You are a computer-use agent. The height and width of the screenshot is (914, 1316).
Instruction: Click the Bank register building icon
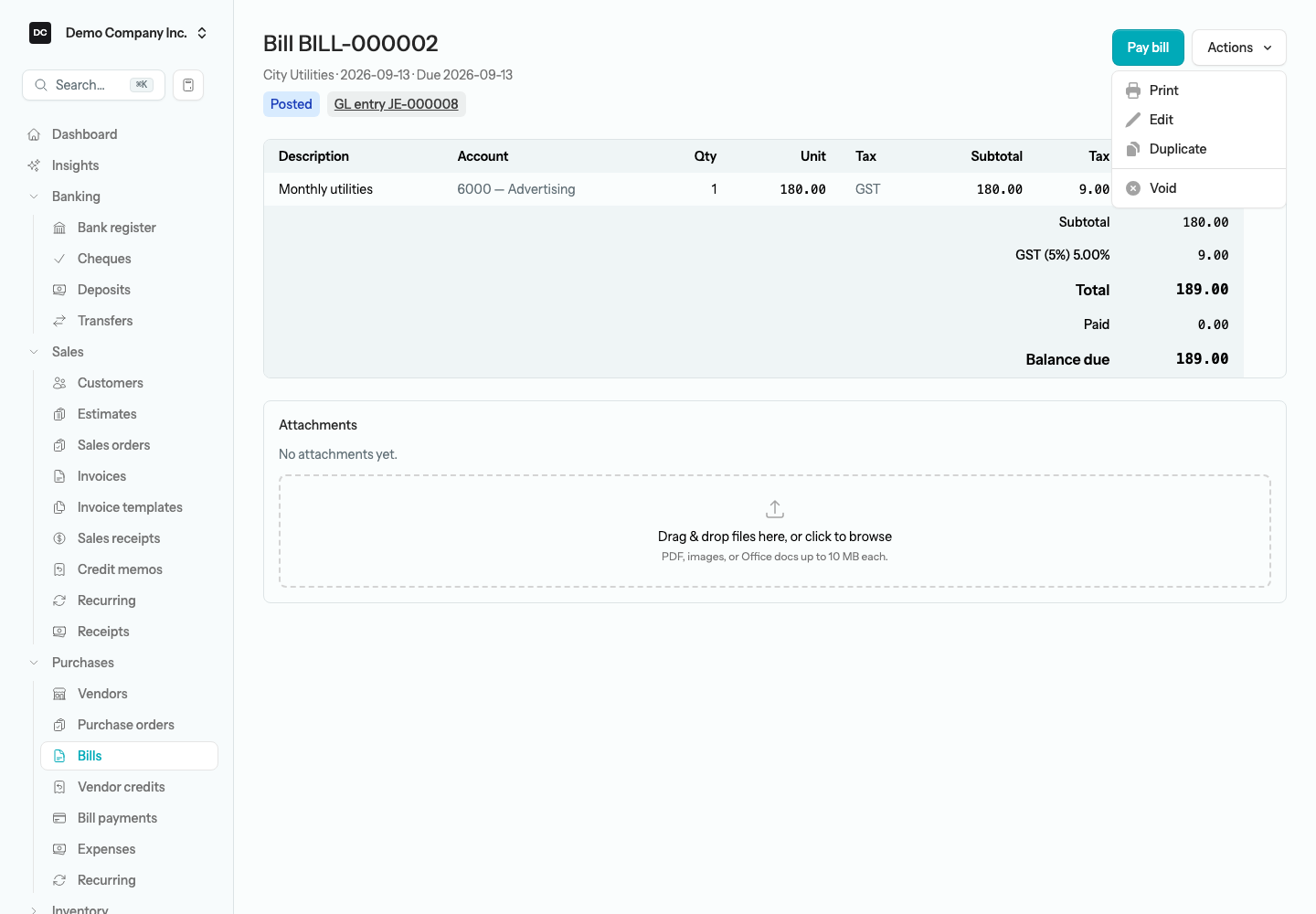click(x=59, y=228)
